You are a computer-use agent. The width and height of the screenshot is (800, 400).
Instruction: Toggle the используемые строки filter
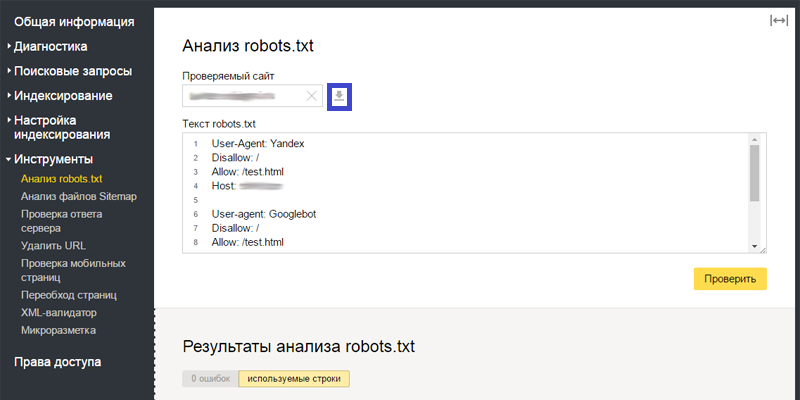[x=294, y=379]
